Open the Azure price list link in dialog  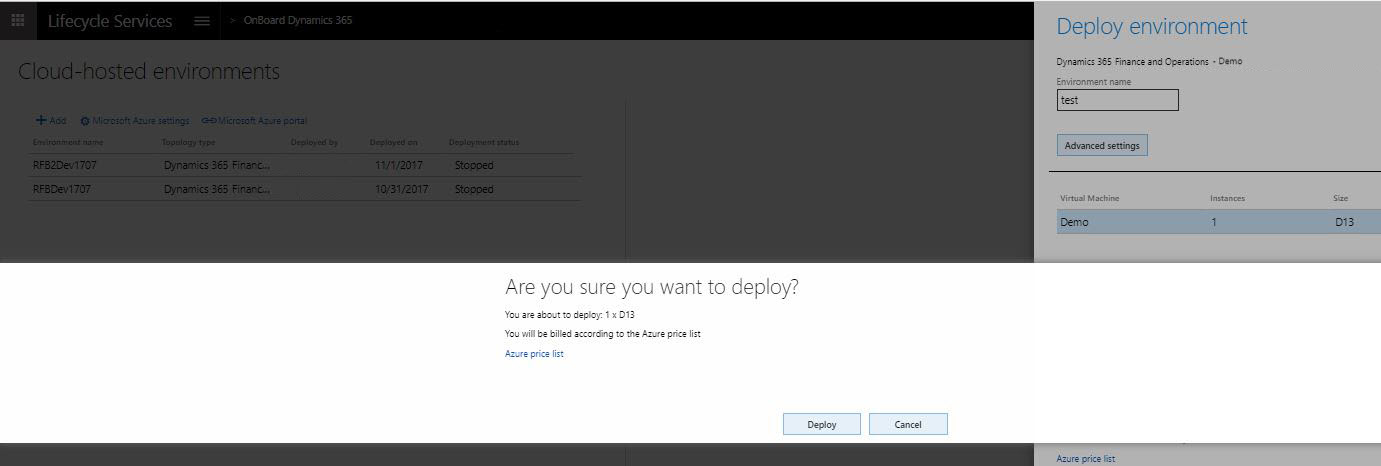pos(534,354)
